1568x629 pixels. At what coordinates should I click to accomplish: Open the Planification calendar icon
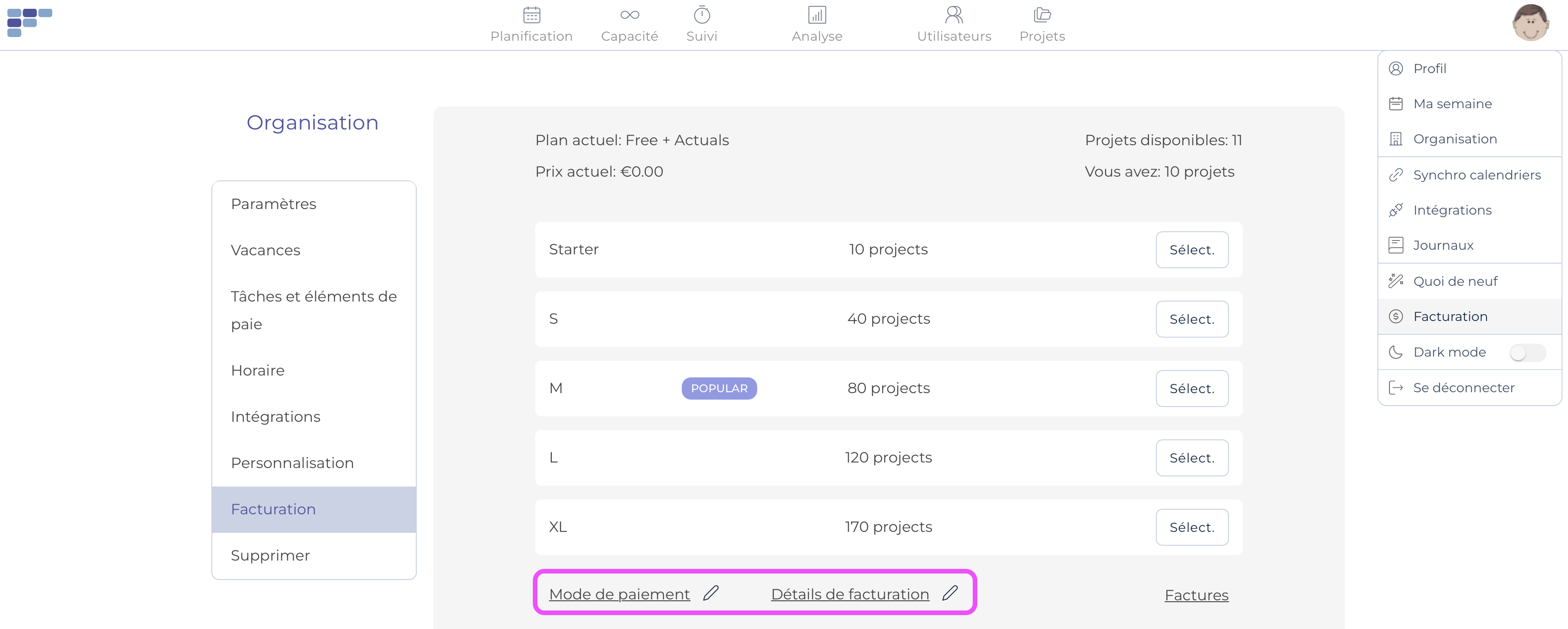(x=531, y=15)
